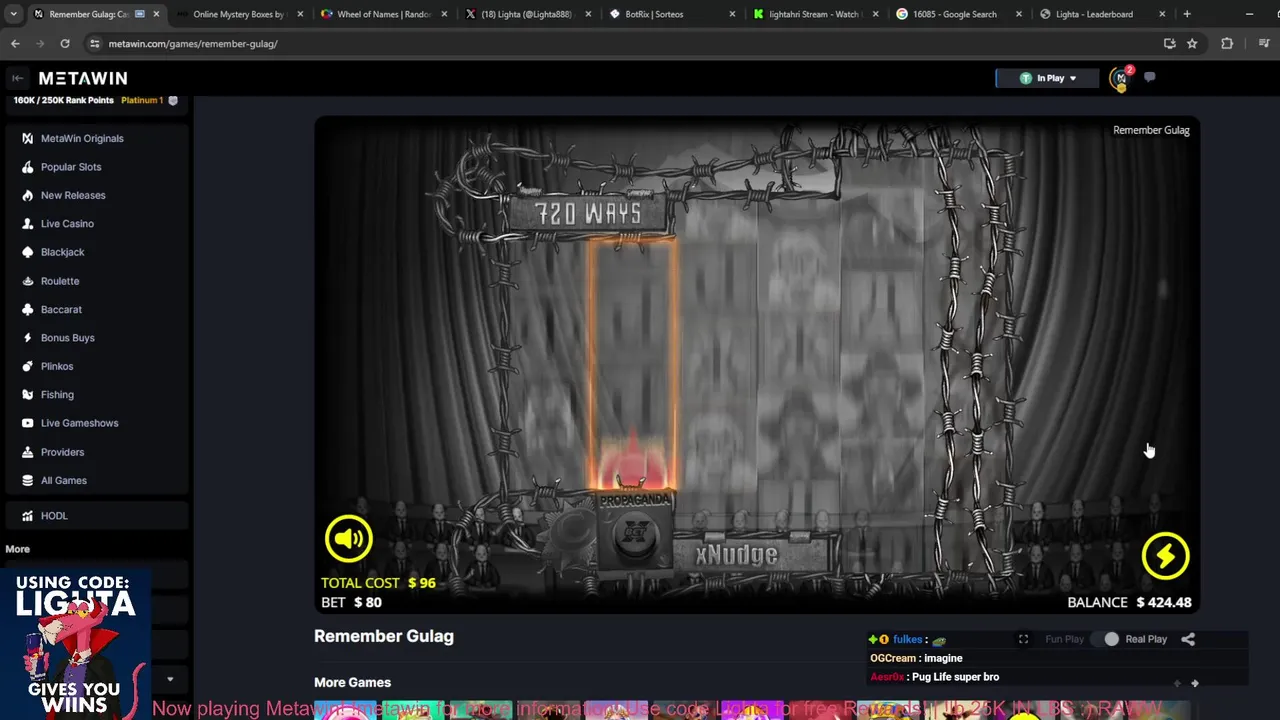Click the MetaWin logo
Viewport: 1280px width, 720px height.
tap(83, 78)
